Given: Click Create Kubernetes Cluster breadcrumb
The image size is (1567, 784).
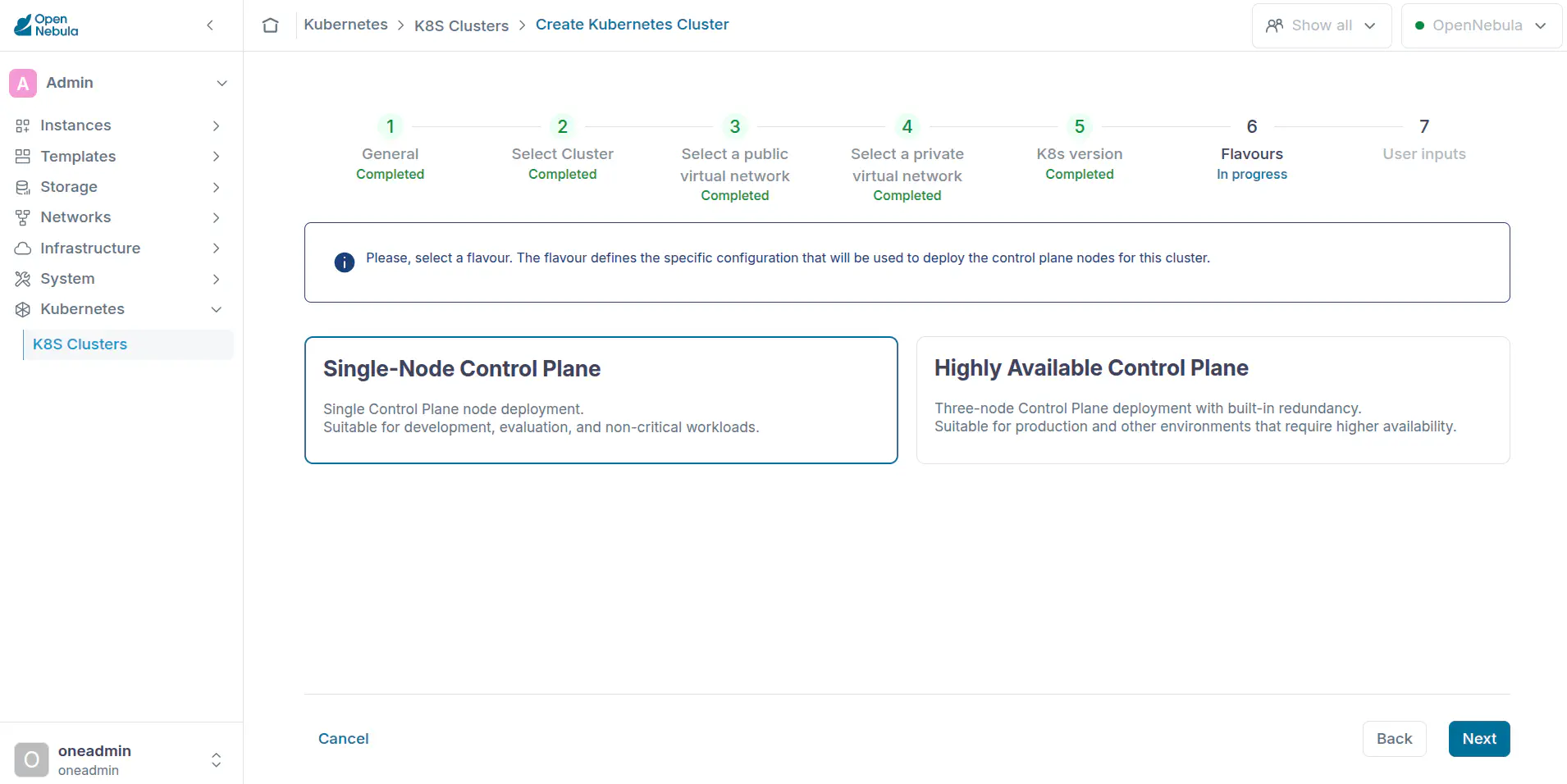Looking at the screenshot, I should [x=632, y=25].
